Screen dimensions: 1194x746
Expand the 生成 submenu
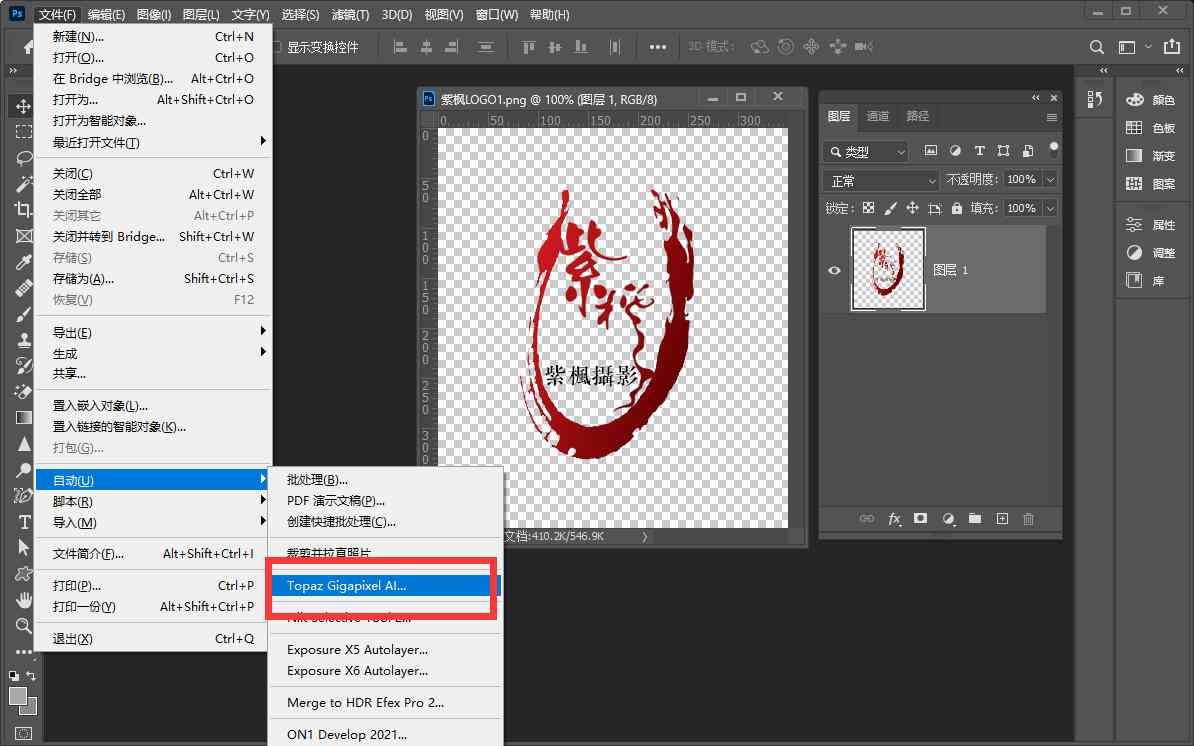coord(154,353)
